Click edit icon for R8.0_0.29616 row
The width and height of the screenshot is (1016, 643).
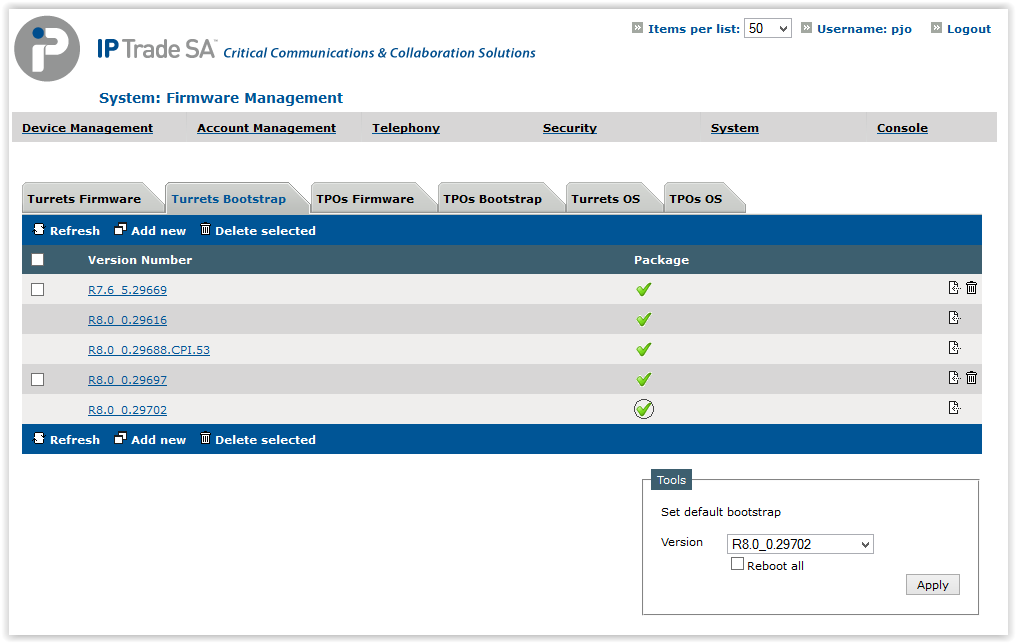click(954, 318)
